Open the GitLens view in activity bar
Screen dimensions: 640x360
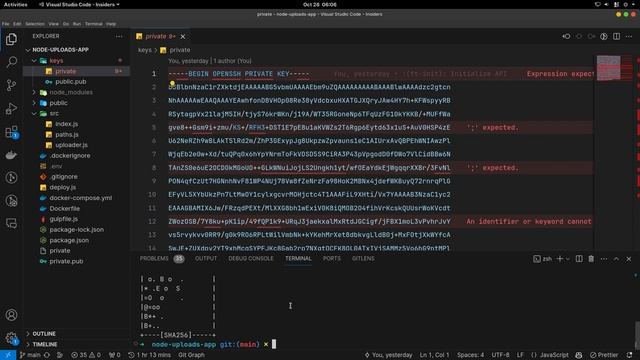tap(11, 178)
